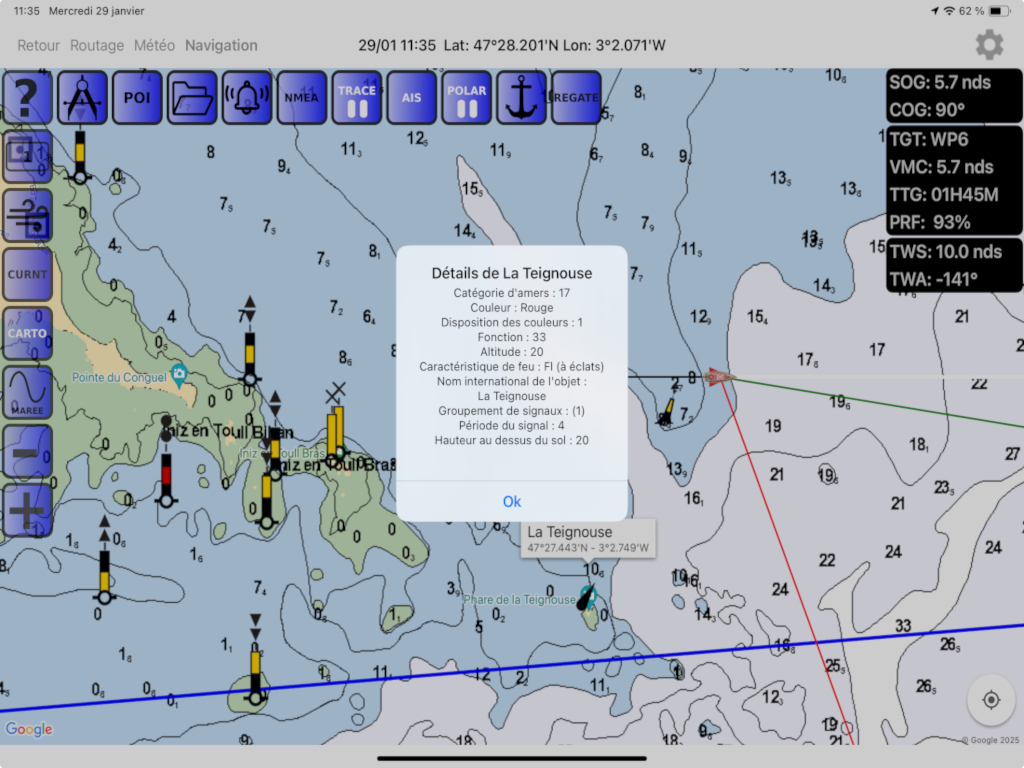
Task: Select the compass divider measuring tool
Action: 82,97
